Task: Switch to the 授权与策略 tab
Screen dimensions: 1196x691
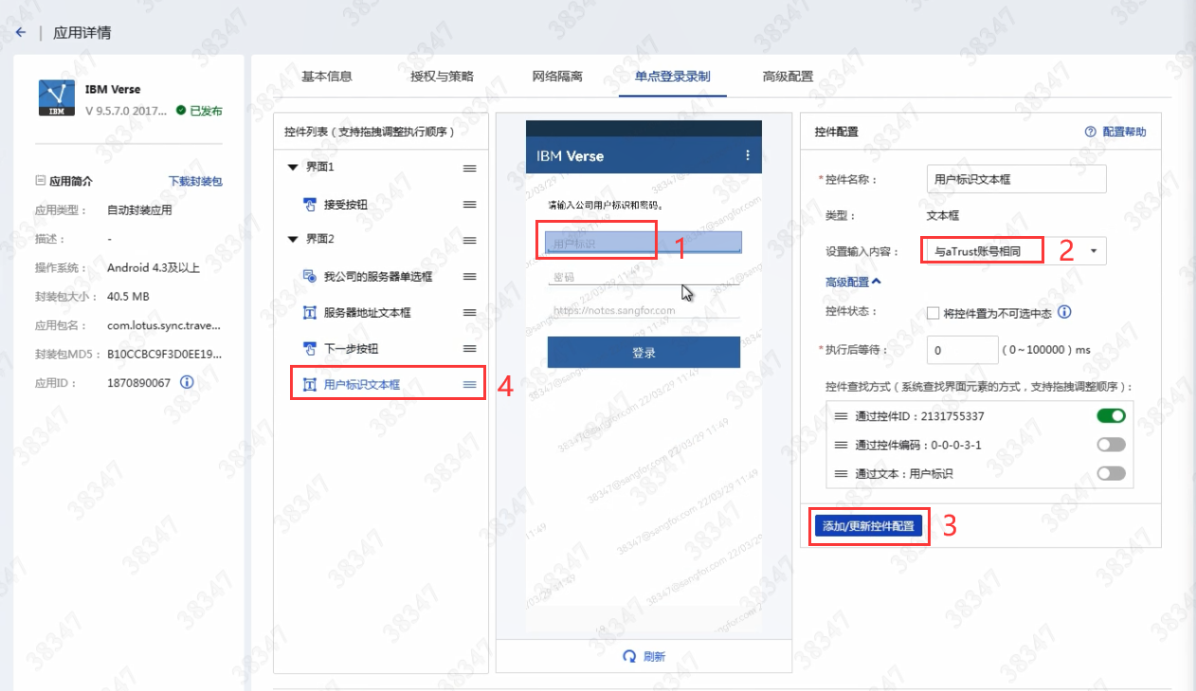Action: click(x=442, y=76)
